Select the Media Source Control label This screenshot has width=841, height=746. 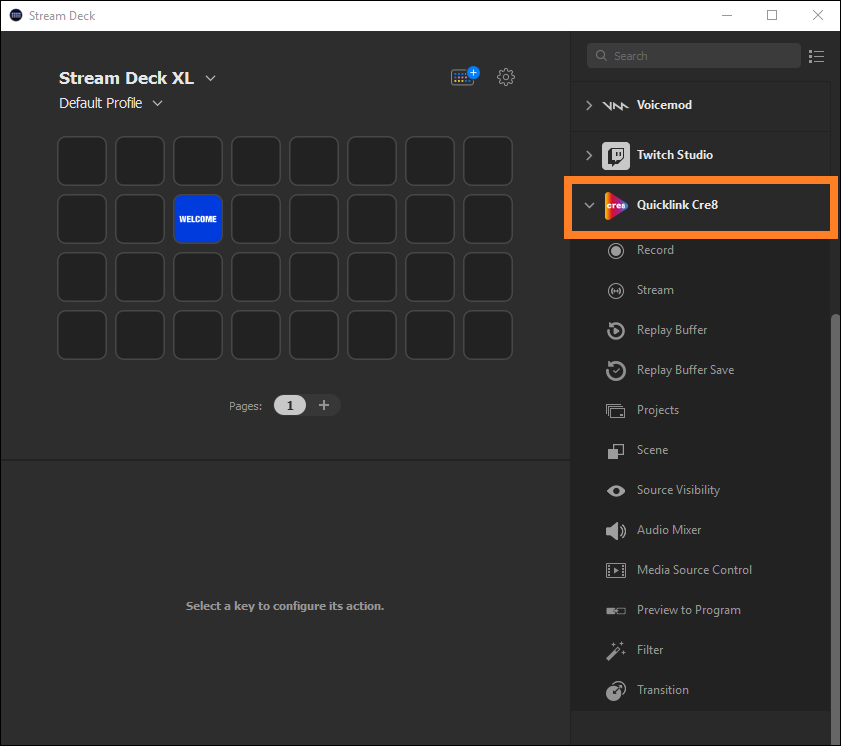click(x=694, y=570)
